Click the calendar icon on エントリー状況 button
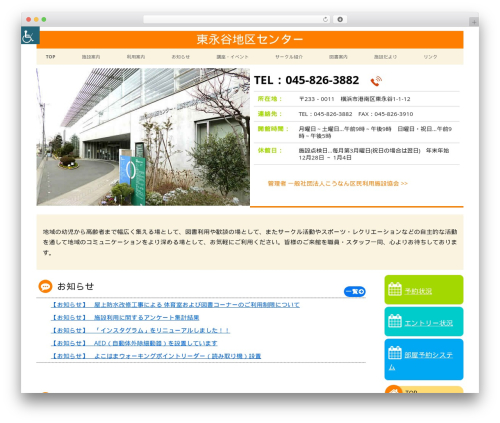This screenshot has width=500, height=423. (x=395, y=321)
